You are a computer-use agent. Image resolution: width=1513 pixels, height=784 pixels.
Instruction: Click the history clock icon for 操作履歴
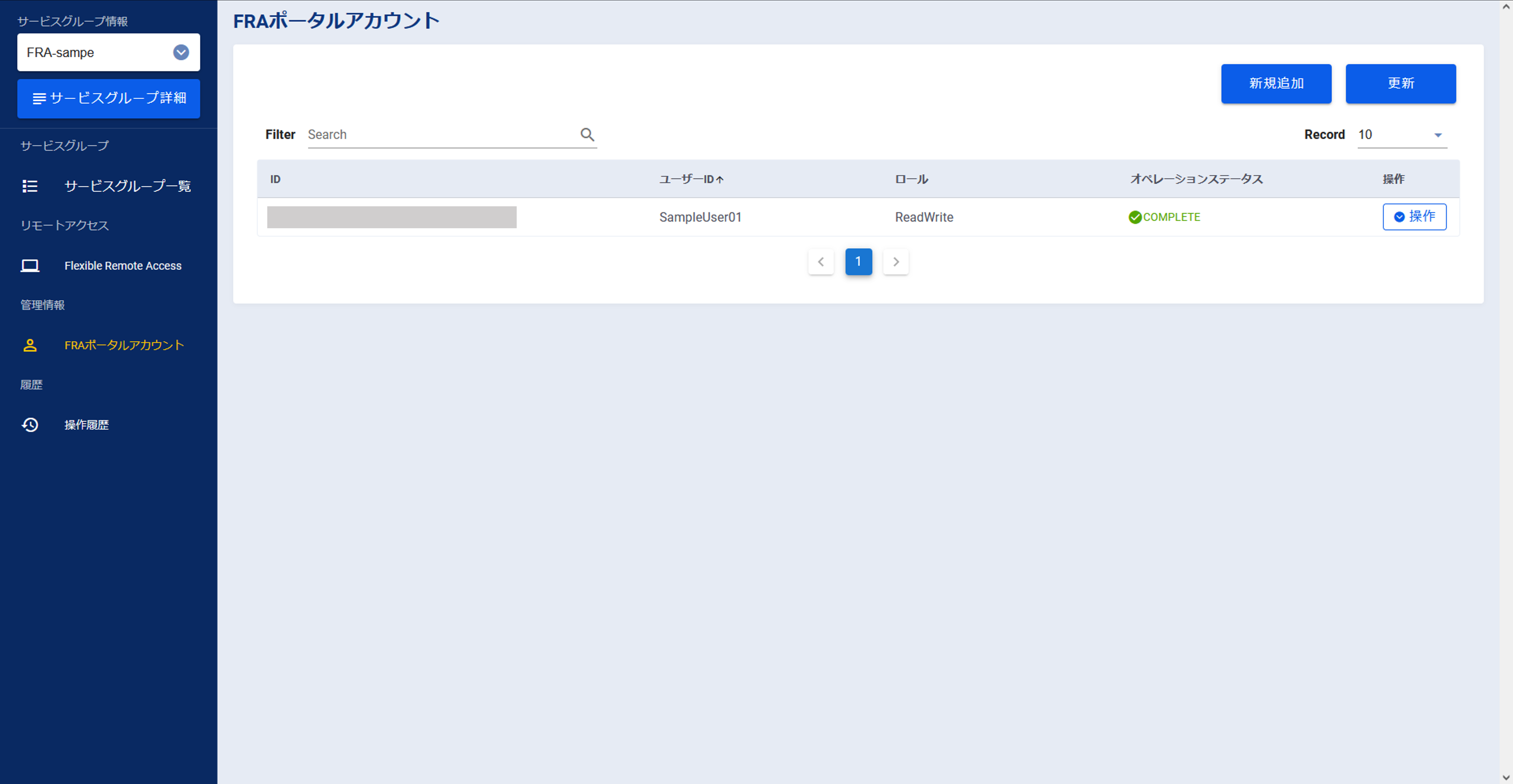point(30,424)
